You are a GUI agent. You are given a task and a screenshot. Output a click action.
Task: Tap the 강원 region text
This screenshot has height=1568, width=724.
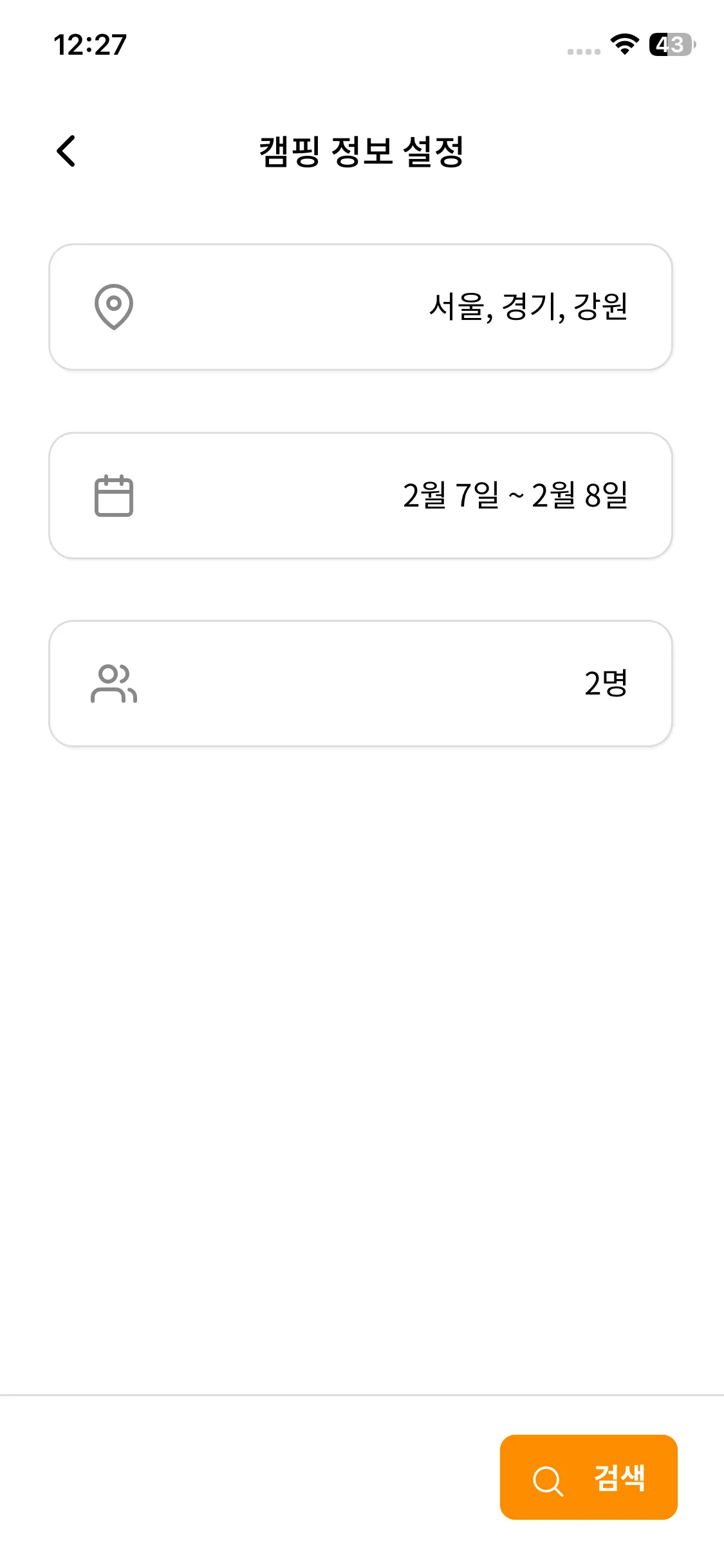600,306
